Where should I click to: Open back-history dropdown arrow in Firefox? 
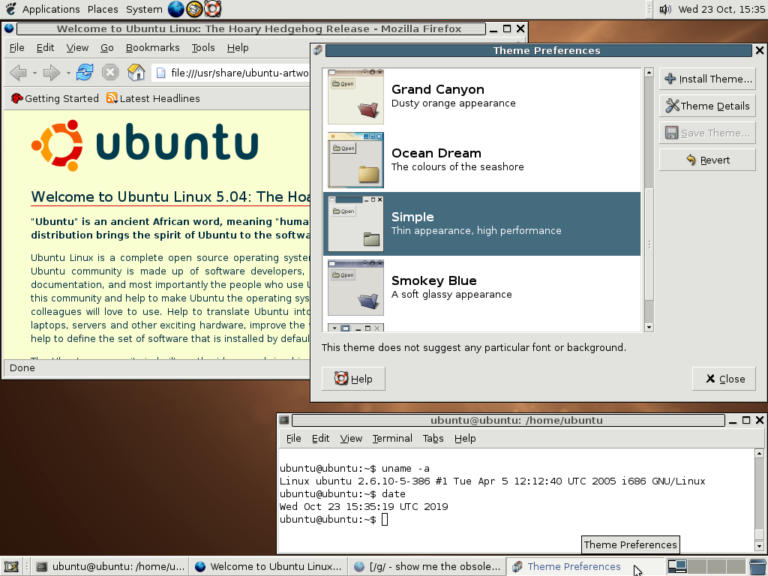(35, 73)
